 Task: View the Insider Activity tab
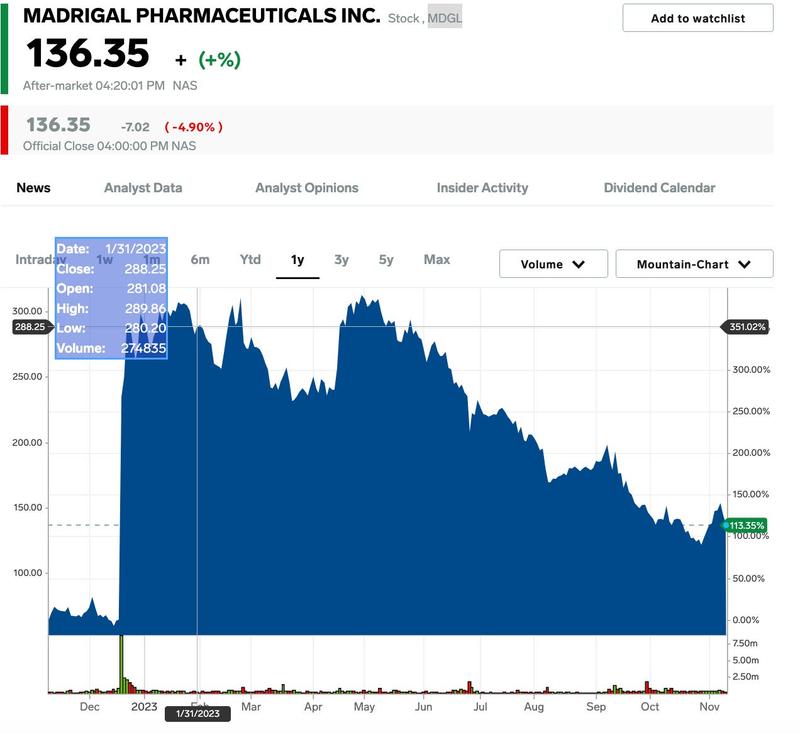tap(482, 188)
